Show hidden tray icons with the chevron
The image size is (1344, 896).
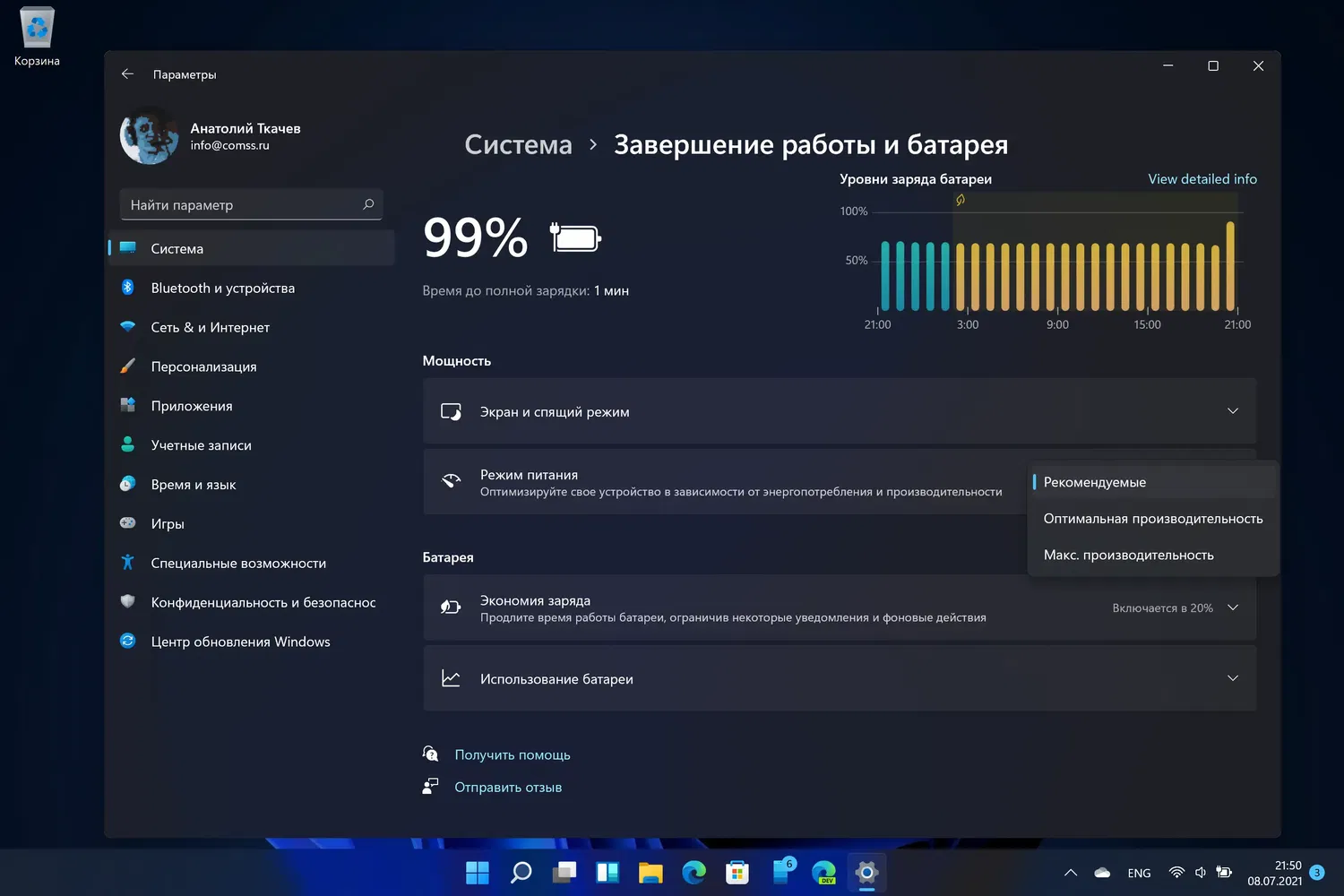point(1071,873)
